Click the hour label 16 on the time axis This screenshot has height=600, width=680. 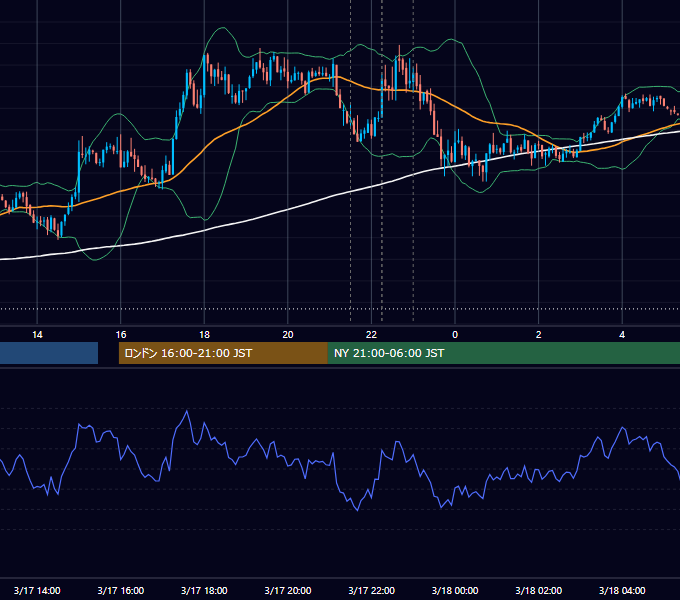(x=121, y=335)
